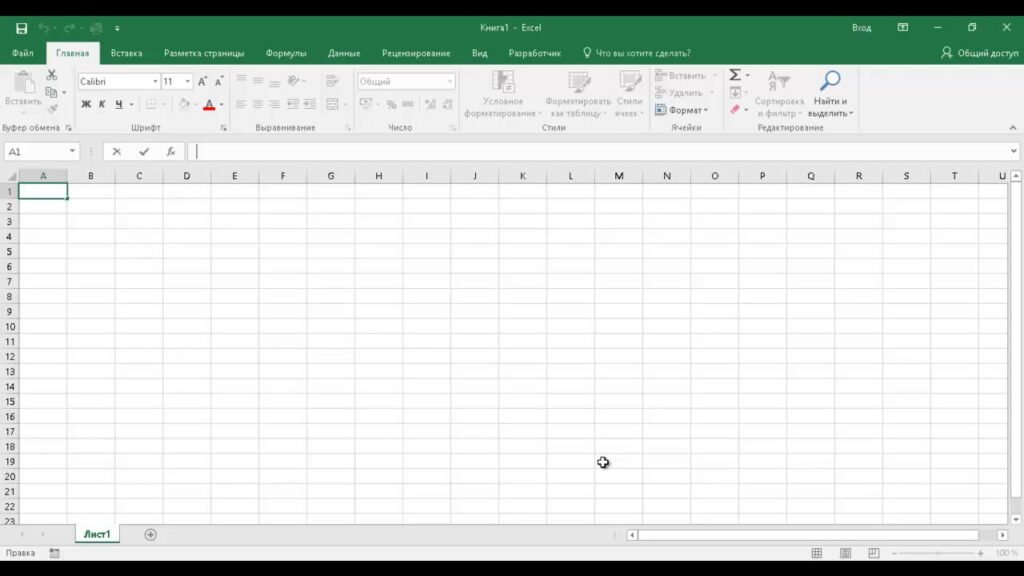1024x576 pixels.
Task: Apply red font color with the A icon
Action: (209, 104)
